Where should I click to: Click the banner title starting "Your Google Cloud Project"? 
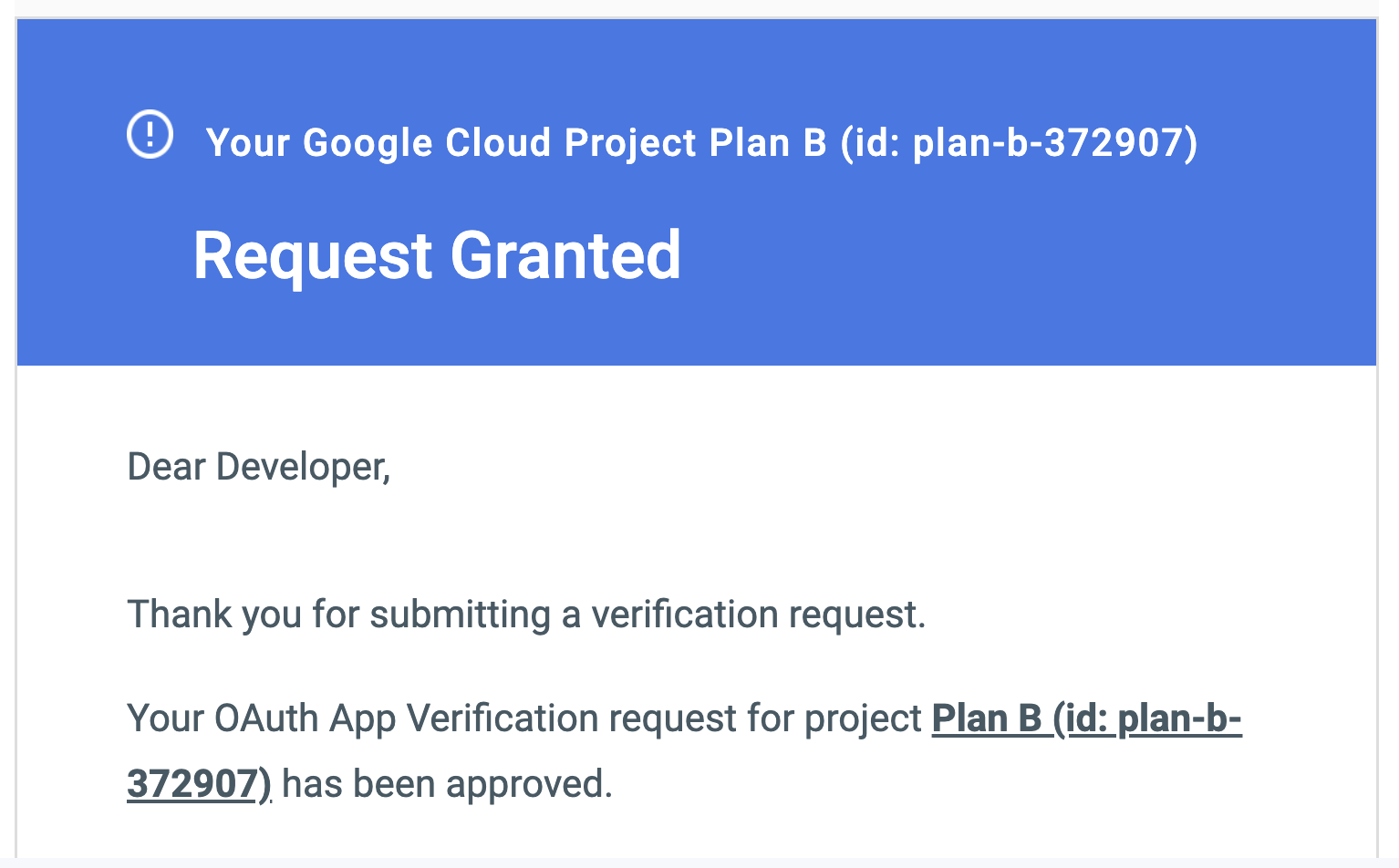[700, 143]
